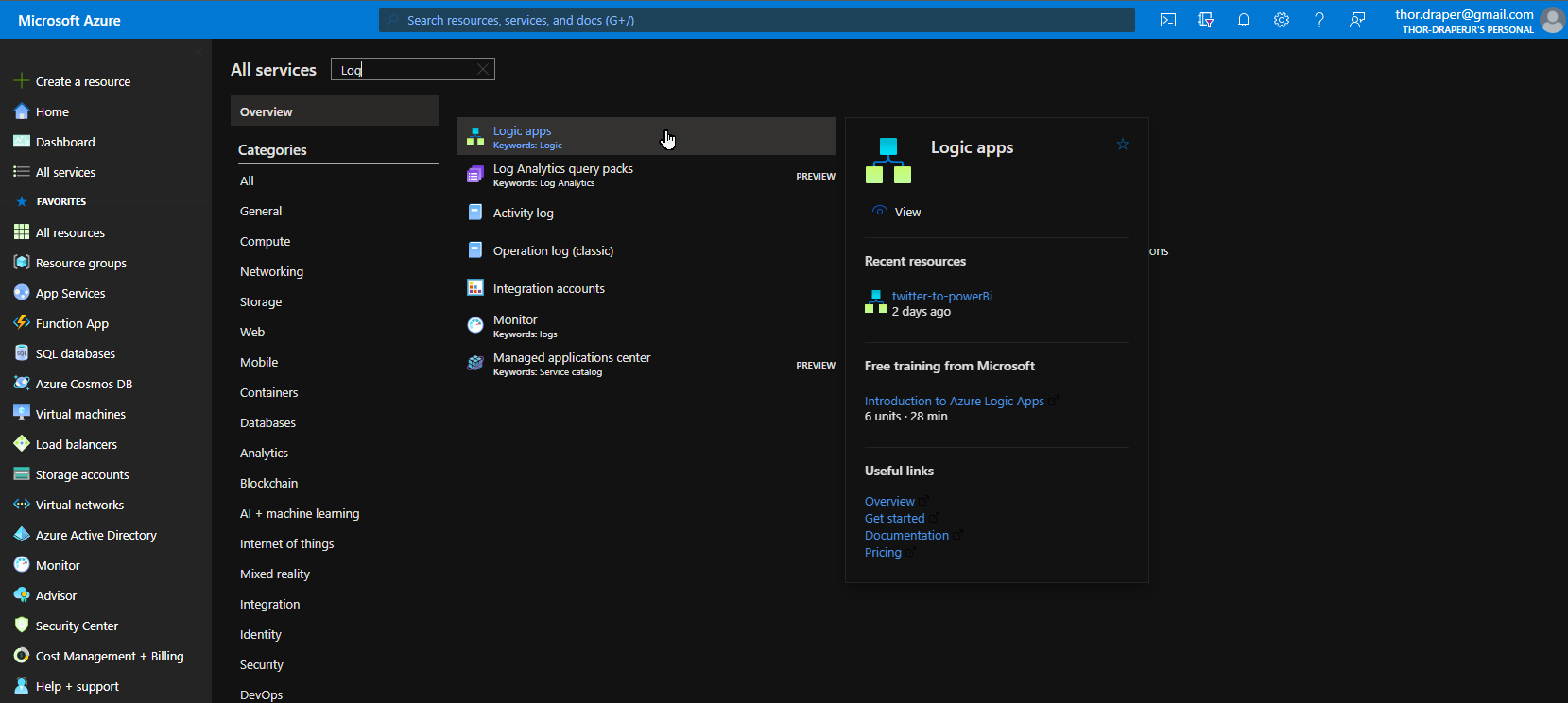Click the Storage accounts icon
The width and height of the screenshot is (1568, 703).
tap(22, 474)
